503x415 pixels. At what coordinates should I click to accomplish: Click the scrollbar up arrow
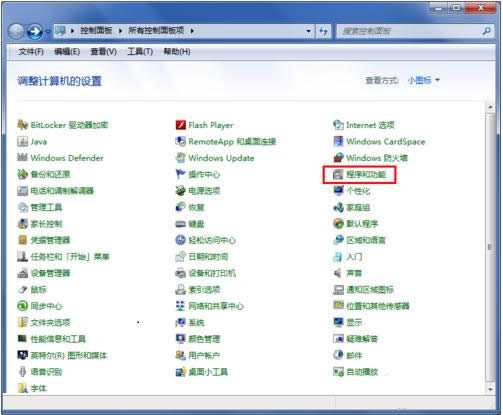(x=490, y=107)
